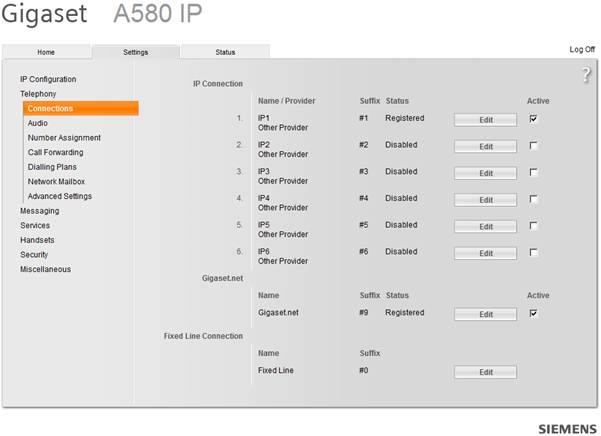This screenshot has width=601, height=436.
Task: Open Security section in sidebar
Action: tap(34, 255)
